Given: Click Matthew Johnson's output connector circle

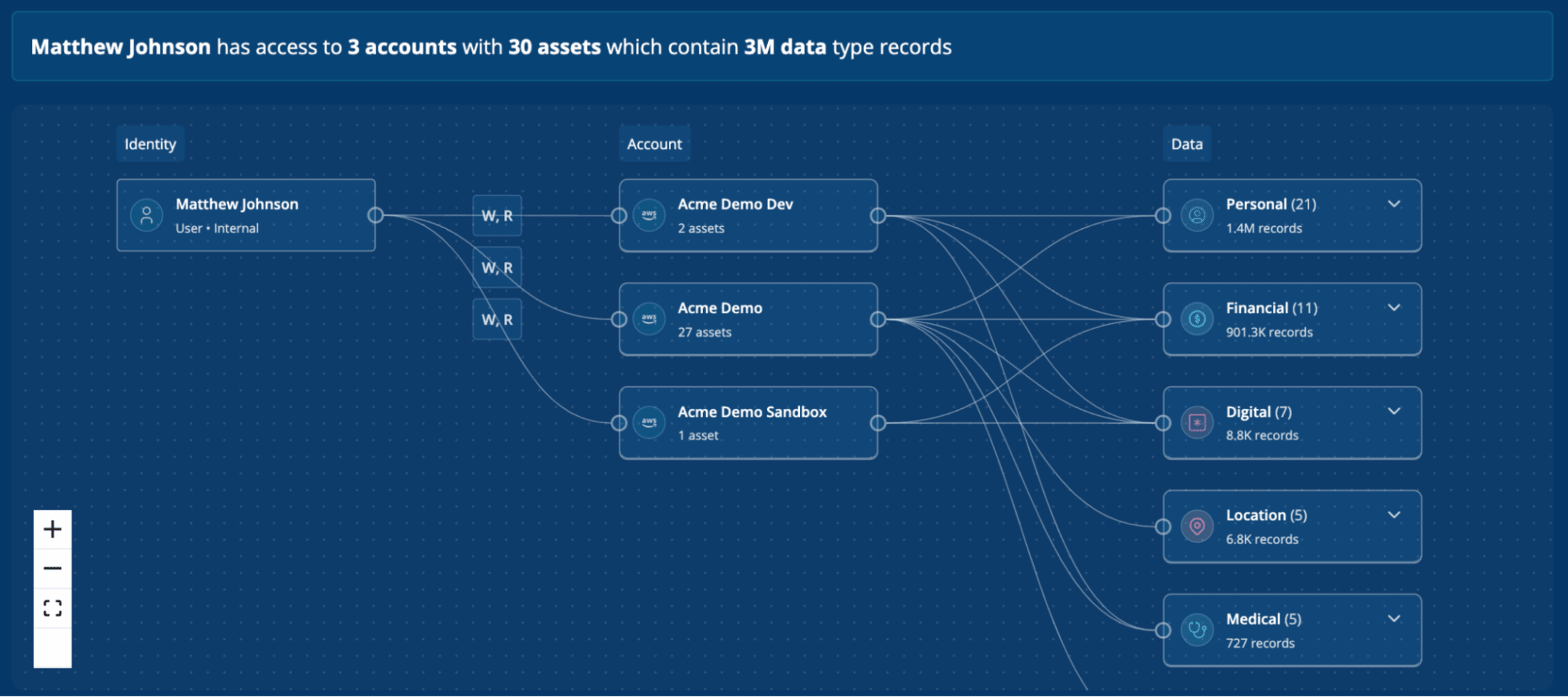Looking at the screenshot, I should click(x=376, y=215).
